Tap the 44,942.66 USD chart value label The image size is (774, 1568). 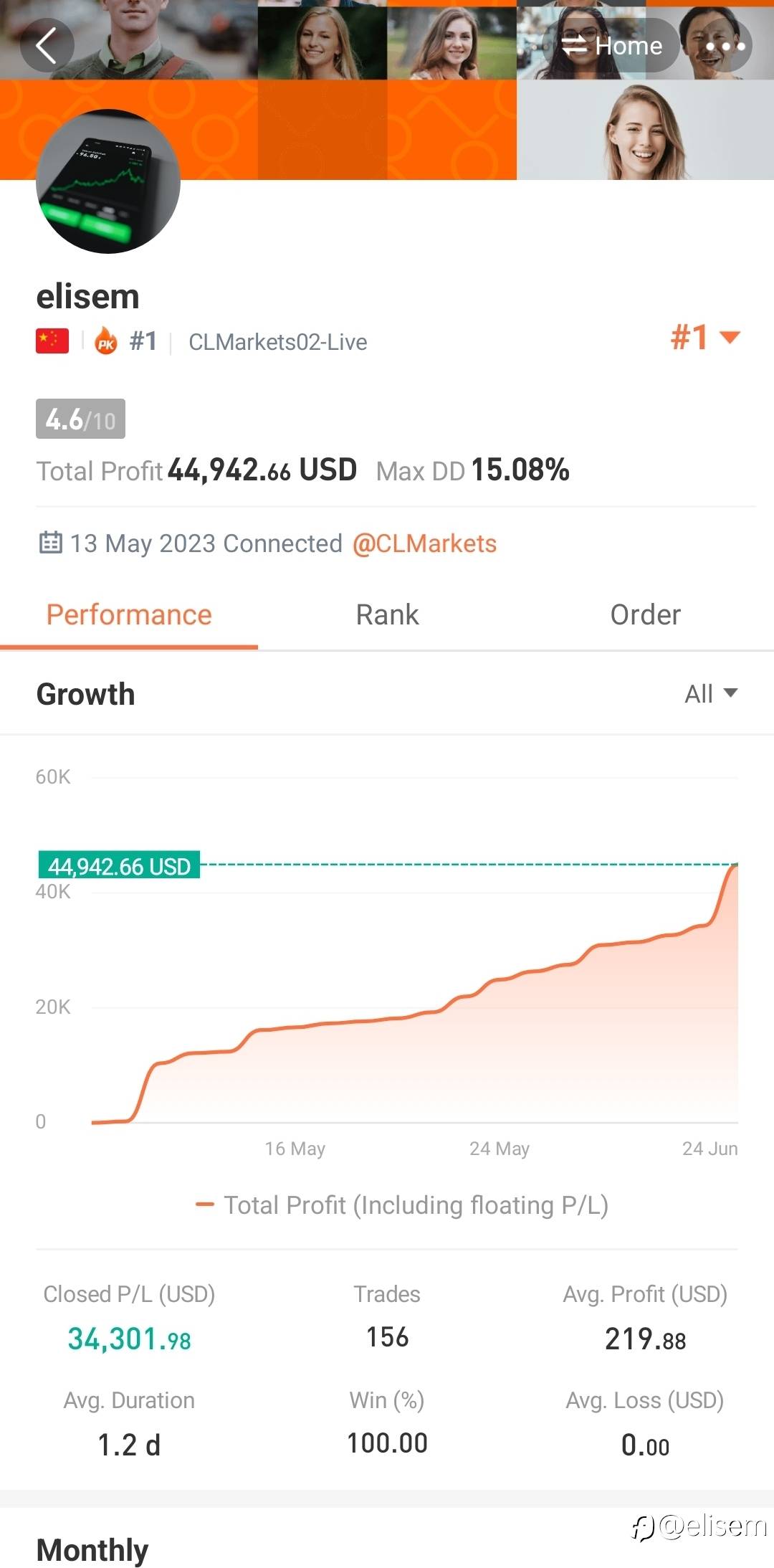point(119,866)
